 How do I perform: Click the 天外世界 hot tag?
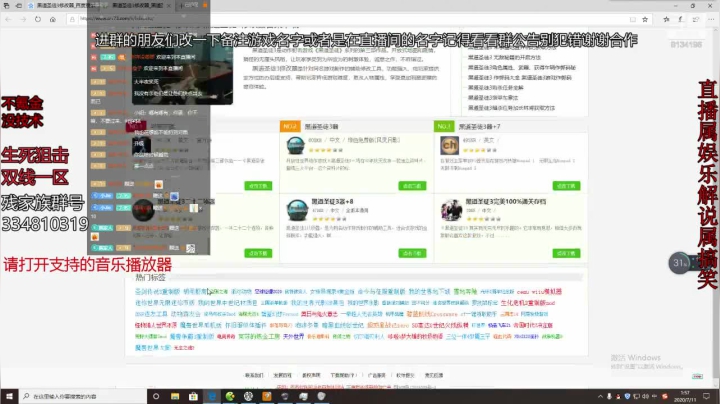point(293,337)
